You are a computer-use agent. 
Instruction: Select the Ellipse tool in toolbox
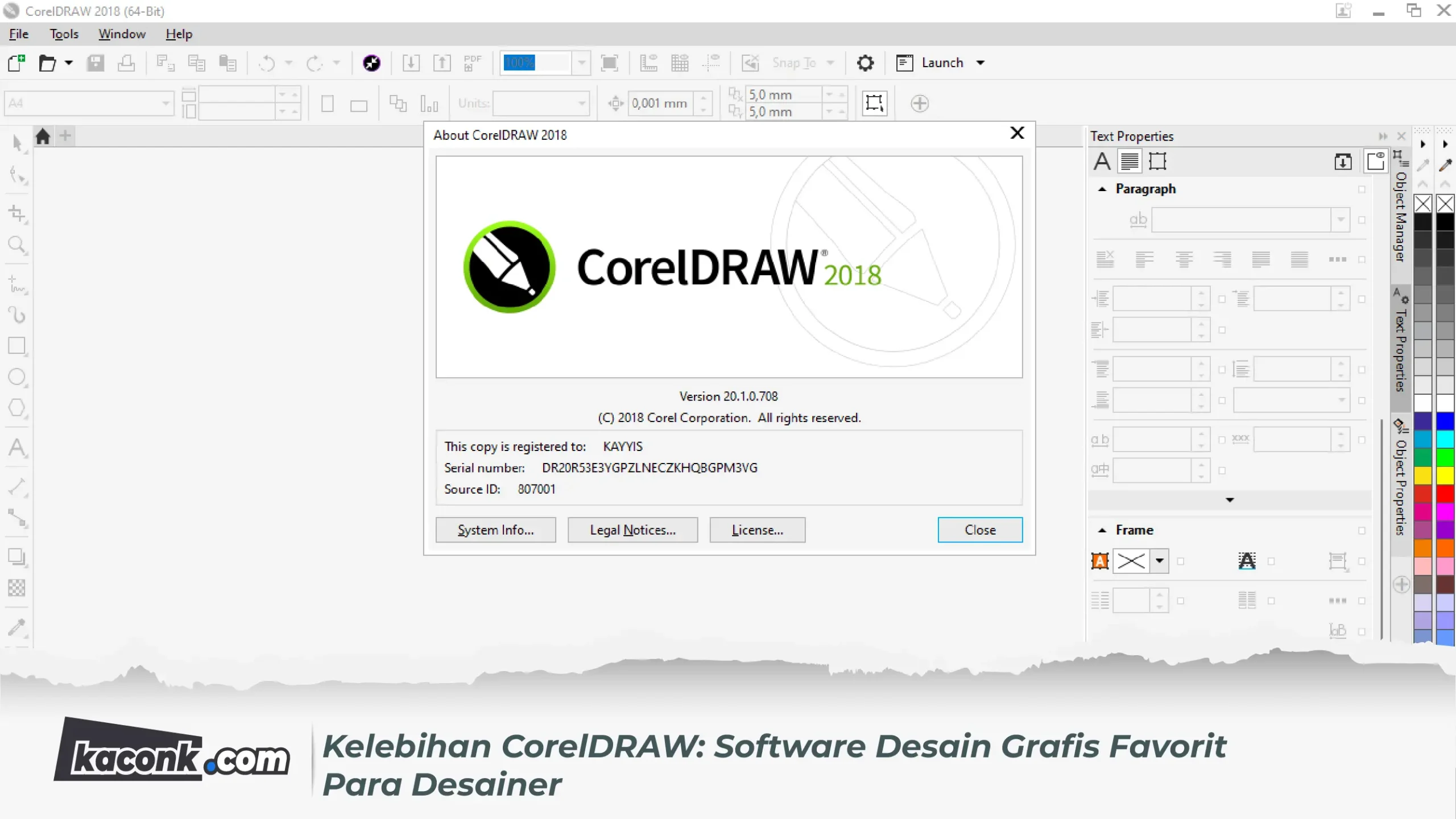pyautogui.click(x=17, y=377)
